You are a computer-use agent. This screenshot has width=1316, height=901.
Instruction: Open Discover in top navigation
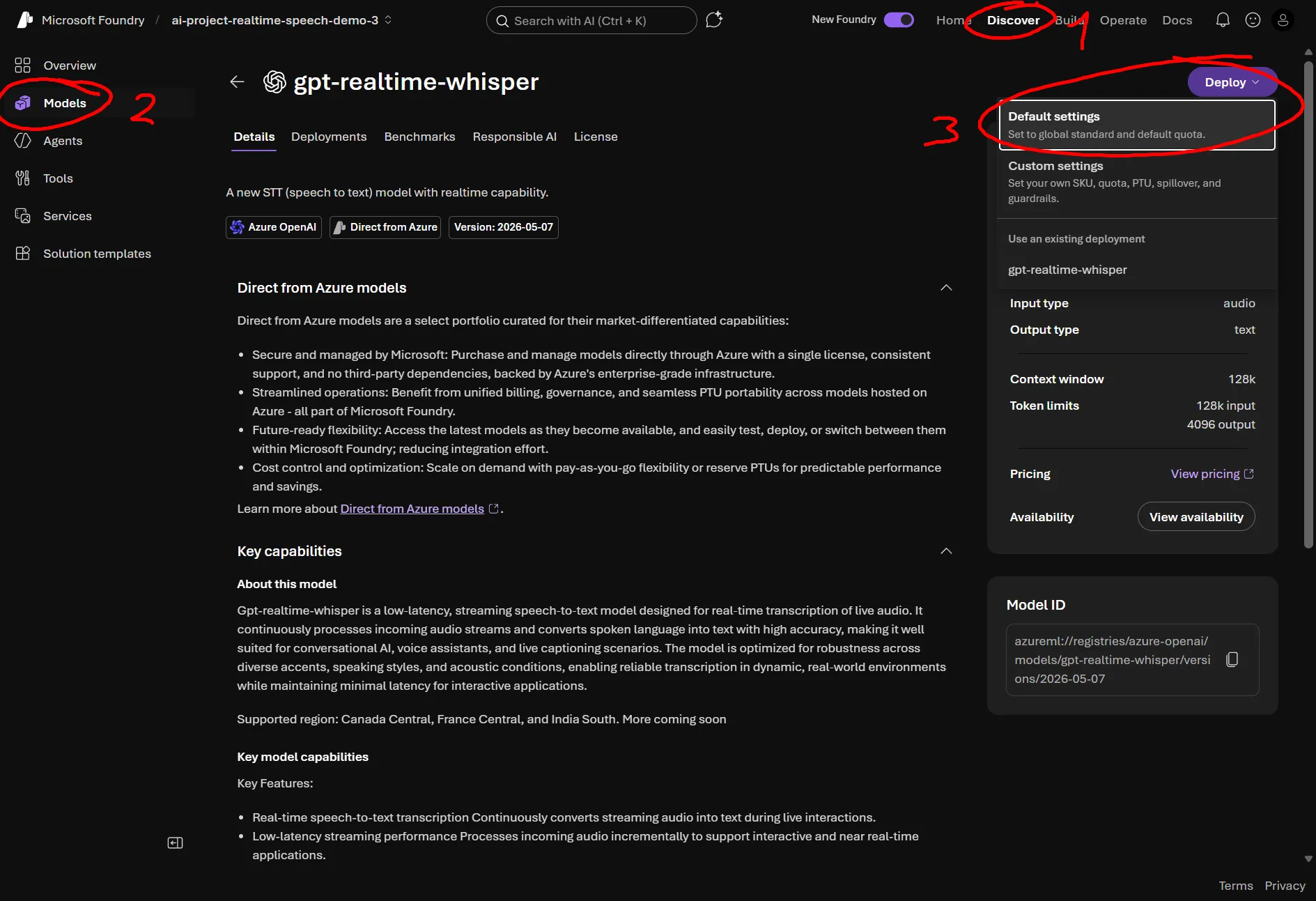(1013, 20)
